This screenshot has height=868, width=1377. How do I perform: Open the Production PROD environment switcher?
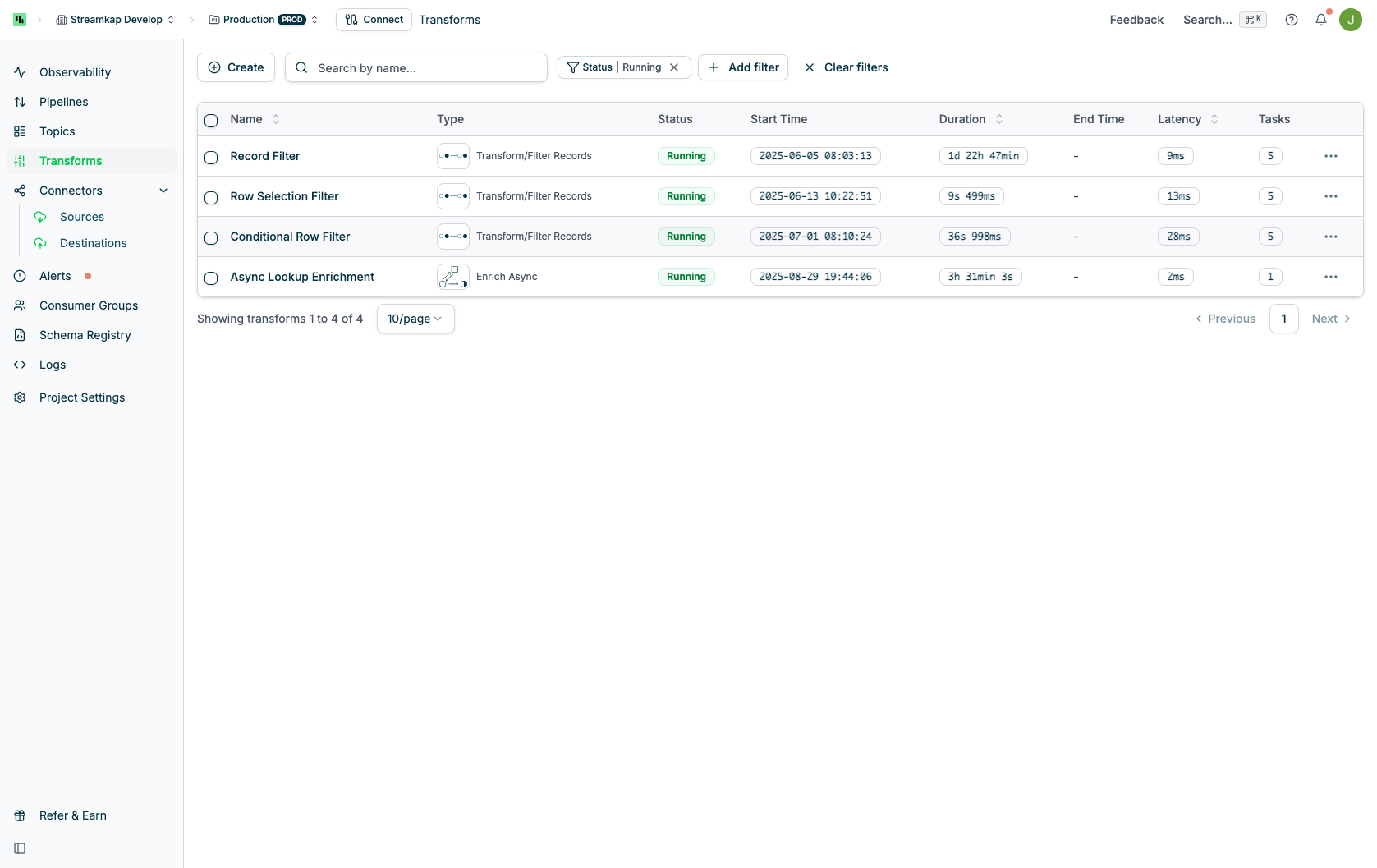coord(264,20)
